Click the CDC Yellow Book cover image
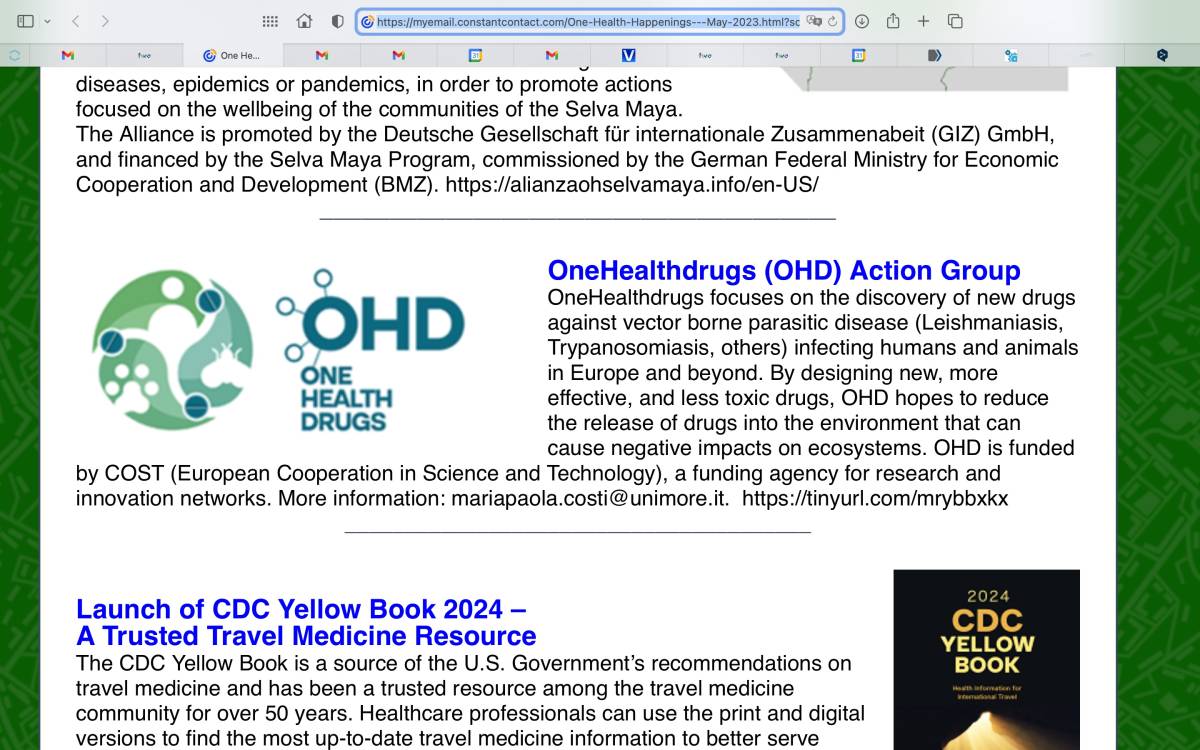Image resolution: width=1200 pixels, height=750 pixels. coord(986,660)
